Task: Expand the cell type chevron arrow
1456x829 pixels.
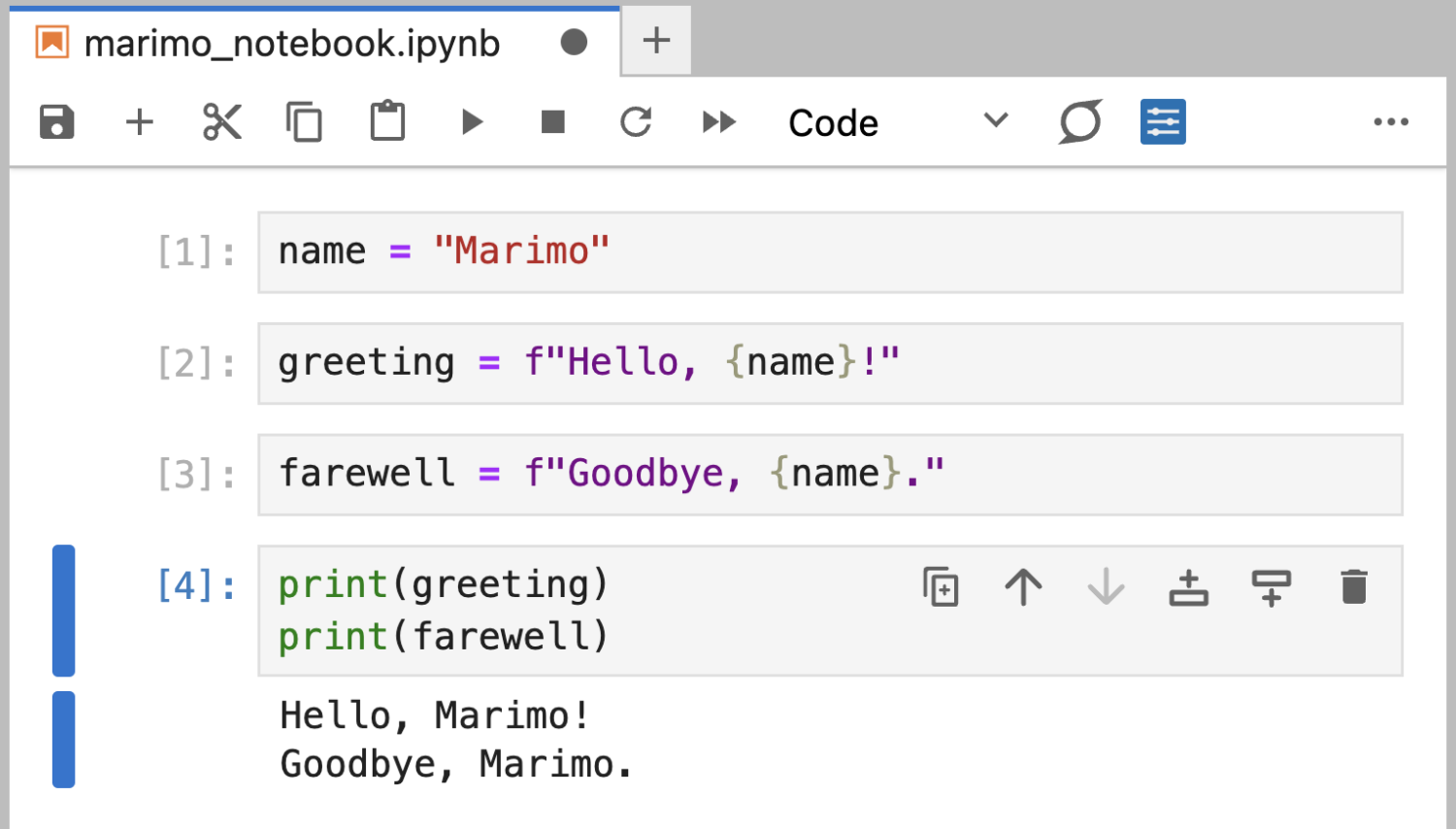Action: [x=996, y=120]
